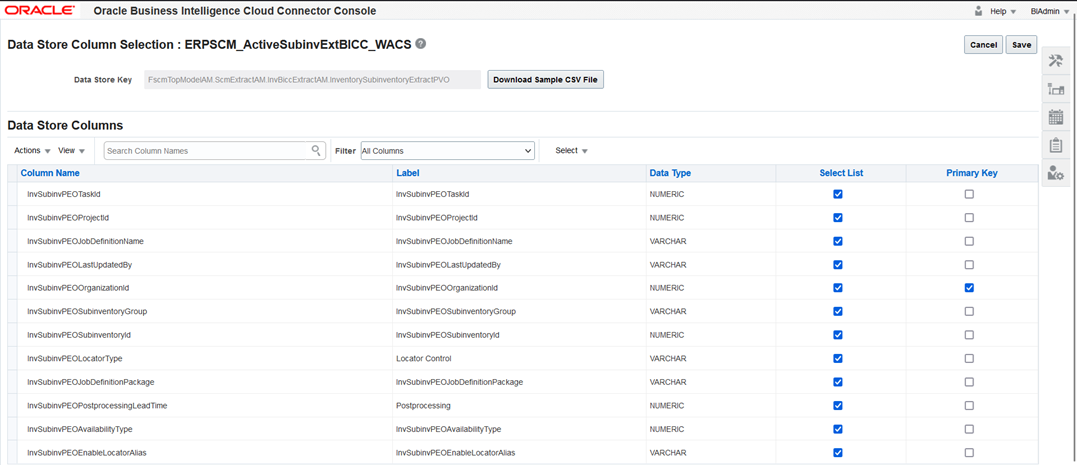This screenshot has width=1077, height=465.
Task: Open the clipboard jobs icon
Action: click(x=1056, y=146)
